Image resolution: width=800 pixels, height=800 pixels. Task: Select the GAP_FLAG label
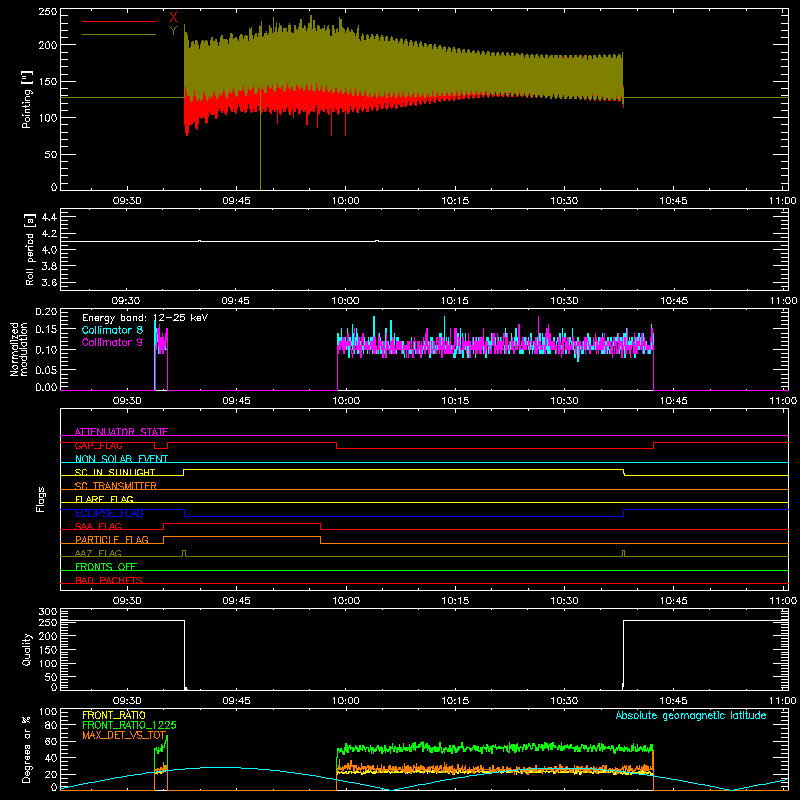point(98,445)
